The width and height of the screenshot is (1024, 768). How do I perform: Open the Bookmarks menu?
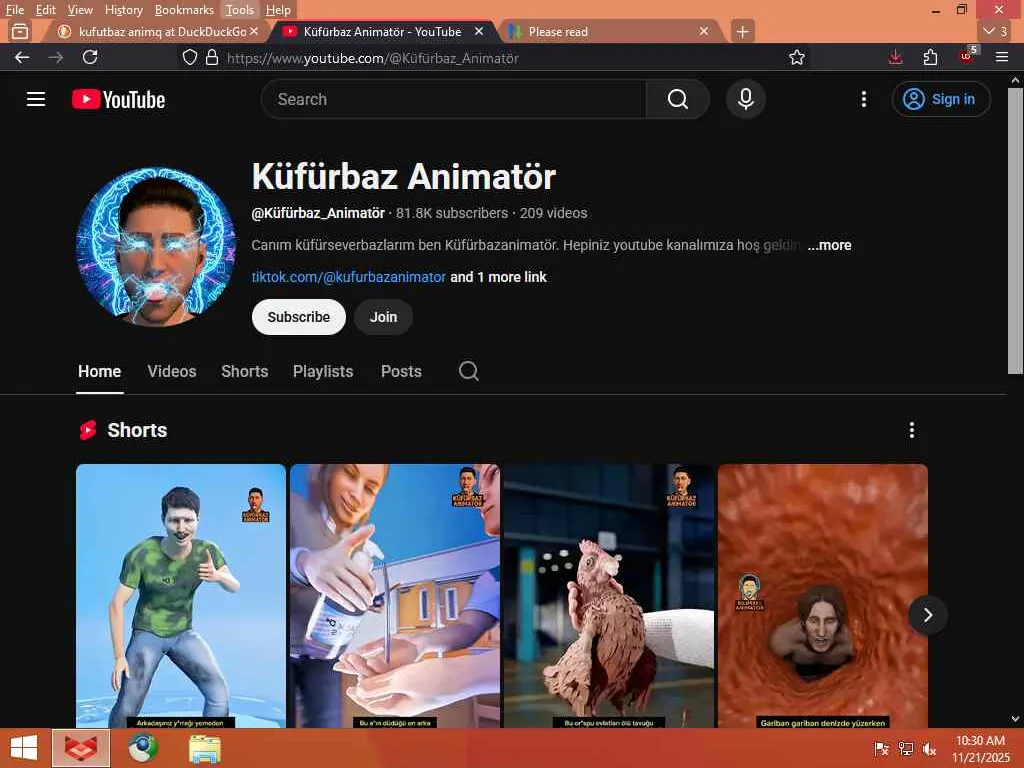[184, 10]
